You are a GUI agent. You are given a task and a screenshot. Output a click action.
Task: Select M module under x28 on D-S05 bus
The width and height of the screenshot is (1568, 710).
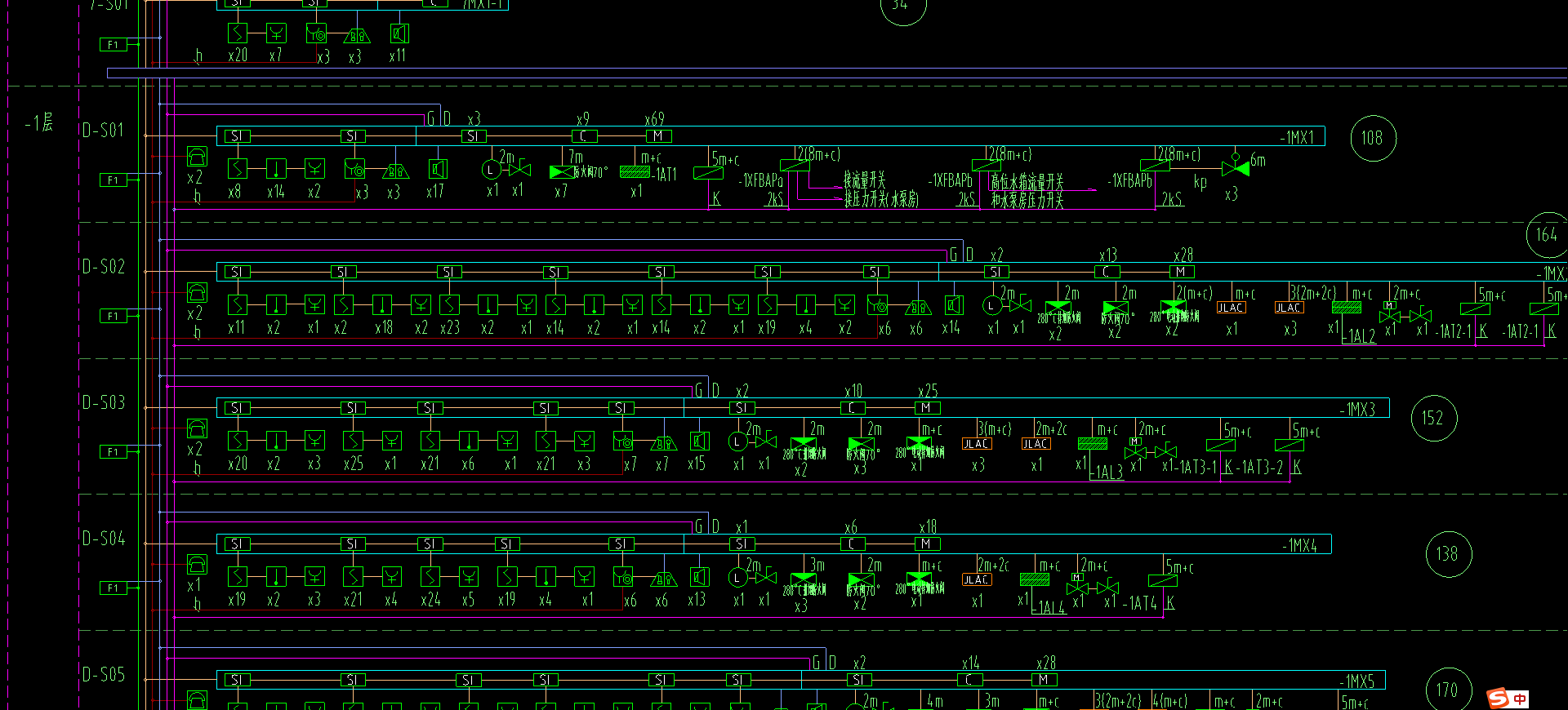pos(1045,680)
